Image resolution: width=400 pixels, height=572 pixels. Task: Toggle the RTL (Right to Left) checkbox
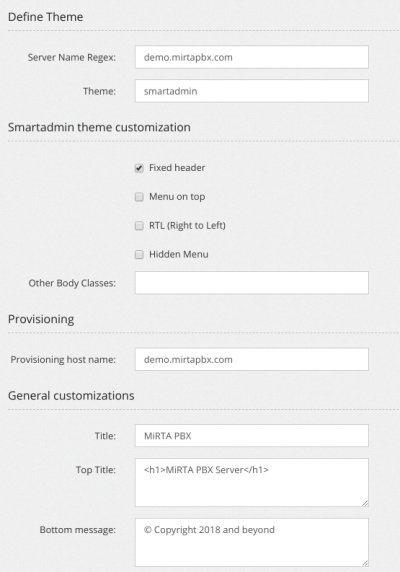click(x=139, y=226)
